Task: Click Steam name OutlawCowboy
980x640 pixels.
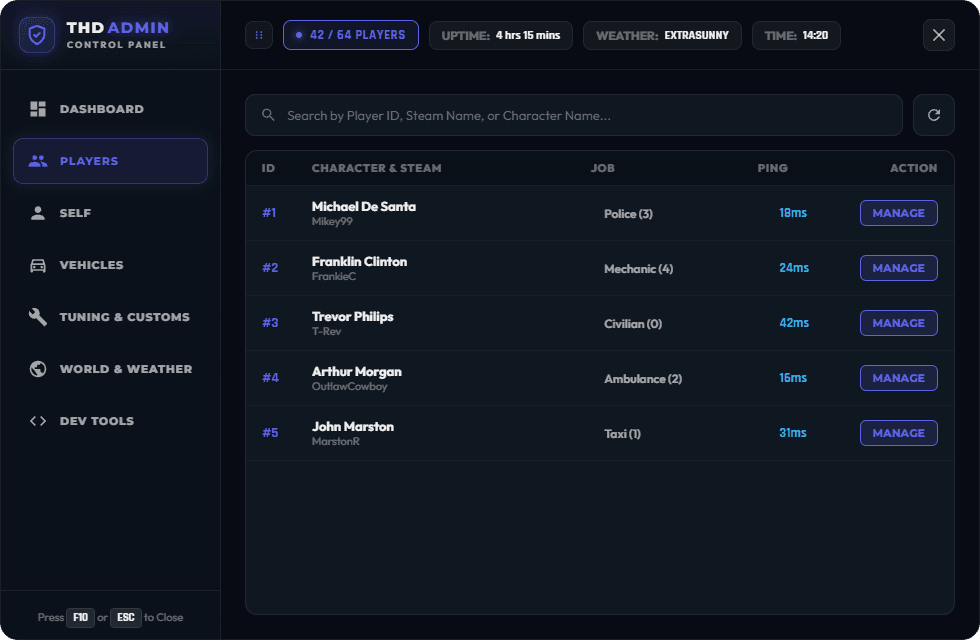Action: [349, 386]
